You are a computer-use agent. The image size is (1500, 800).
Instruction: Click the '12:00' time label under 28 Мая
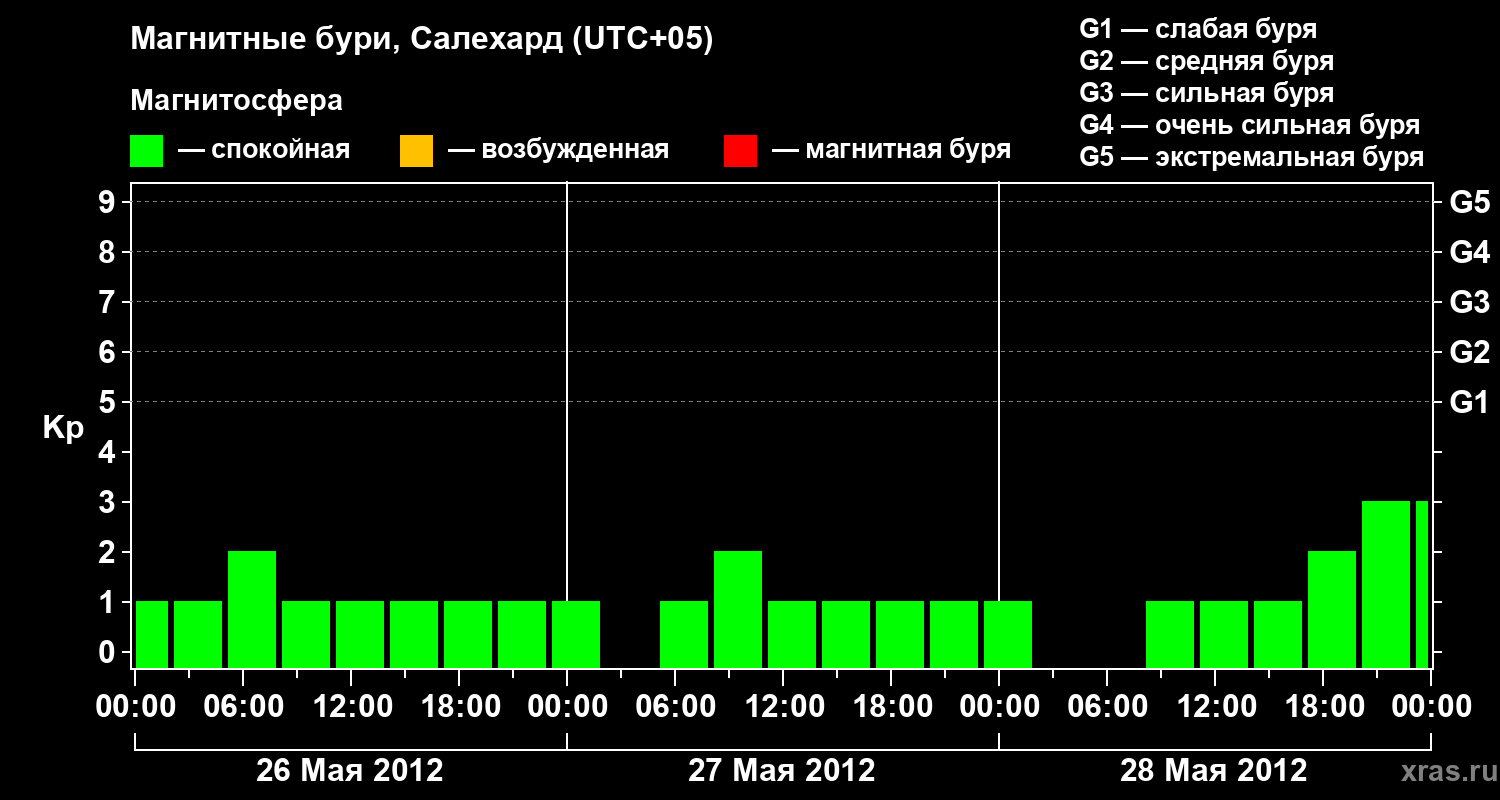click(x=1215, y=706)
